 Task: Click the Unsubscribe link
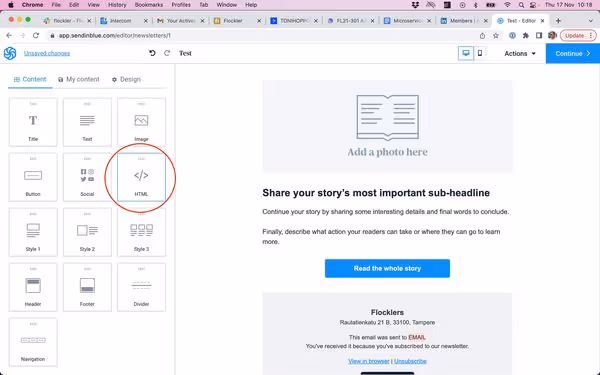point(410,361)
